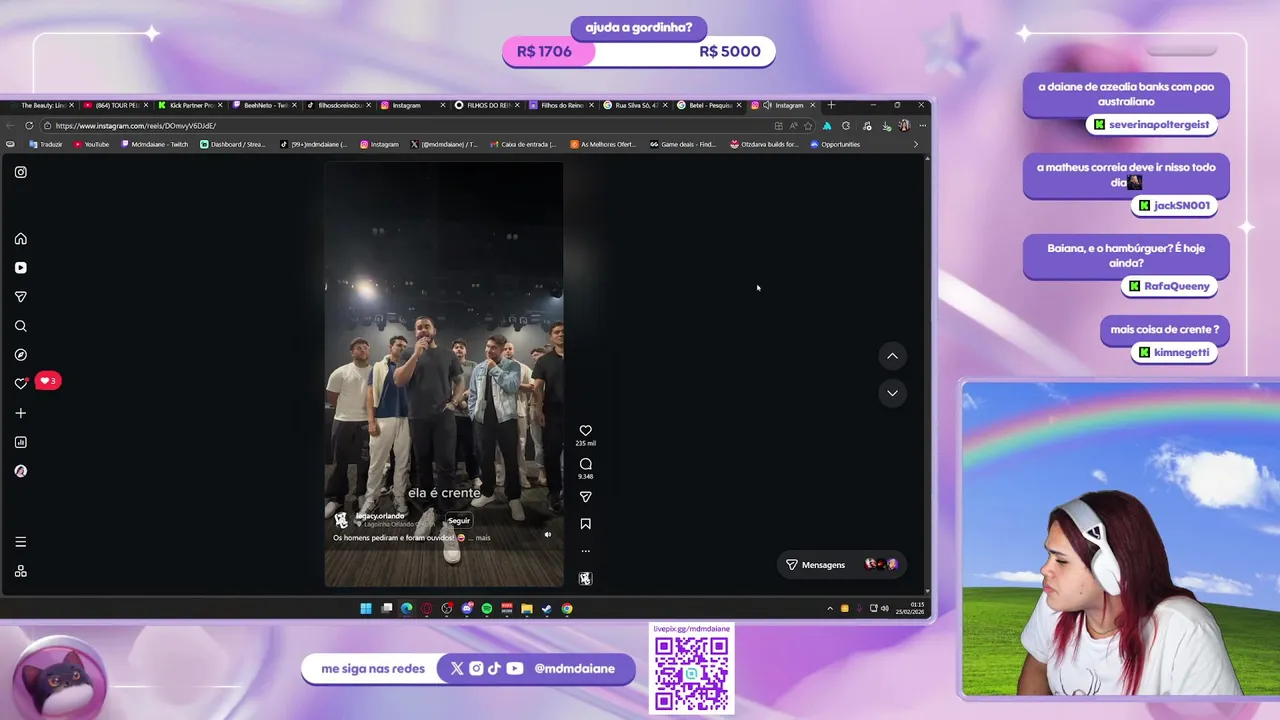
Task: Open browser three-dot settings menu
Action: pyautogui.click(x=922, y=126)
